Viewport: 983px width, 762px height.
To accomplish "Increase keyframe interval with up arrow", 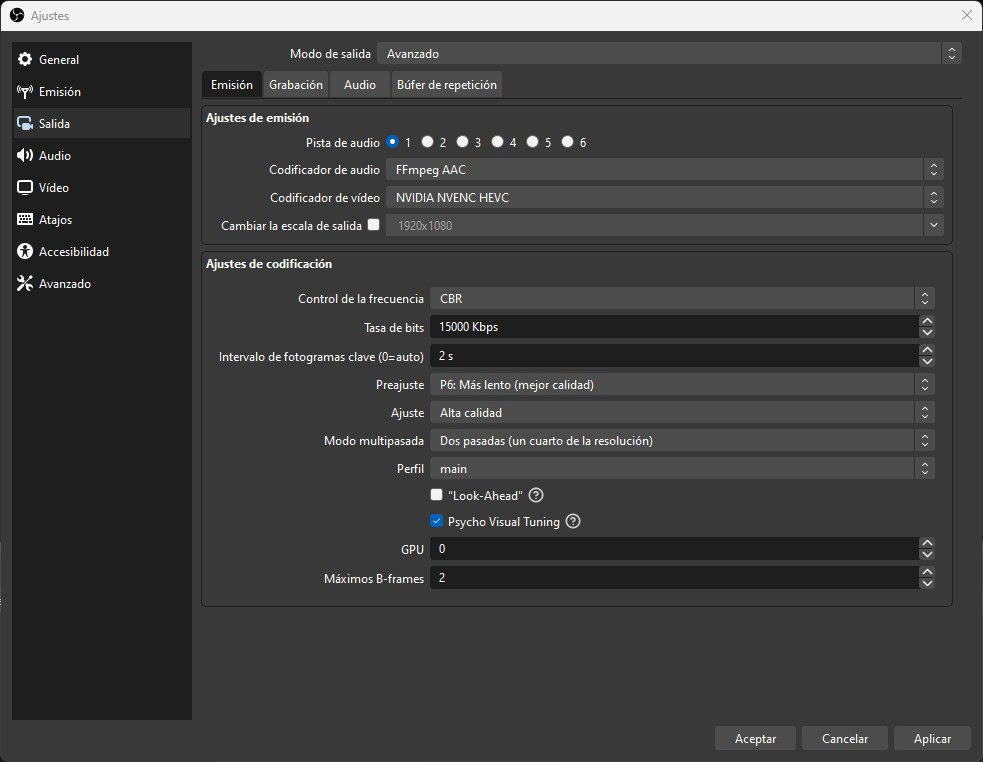I will pos(927,350).
